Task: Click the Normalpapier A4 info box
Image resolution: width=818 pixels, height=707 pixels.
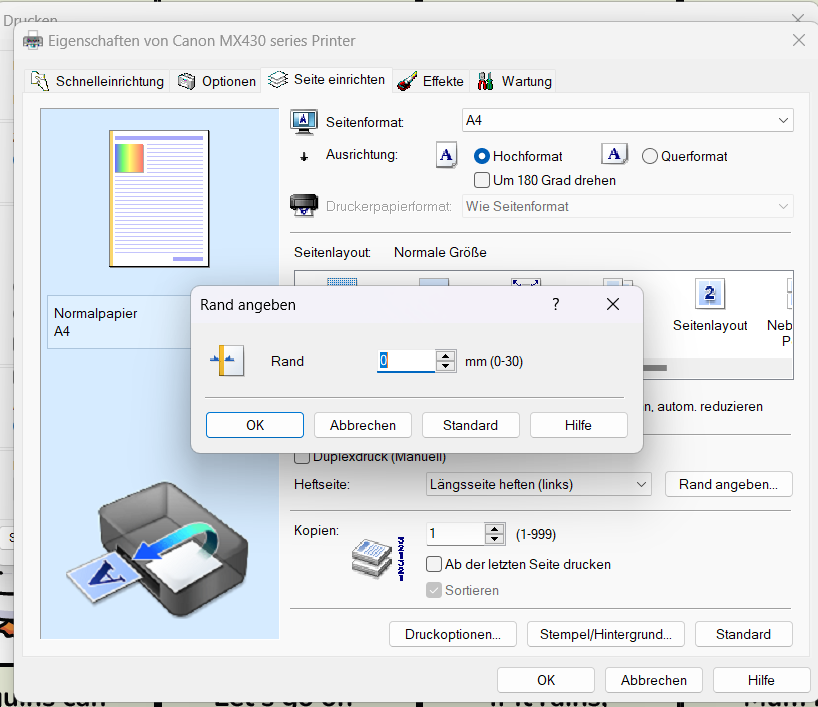Action: tap(119, 322)
